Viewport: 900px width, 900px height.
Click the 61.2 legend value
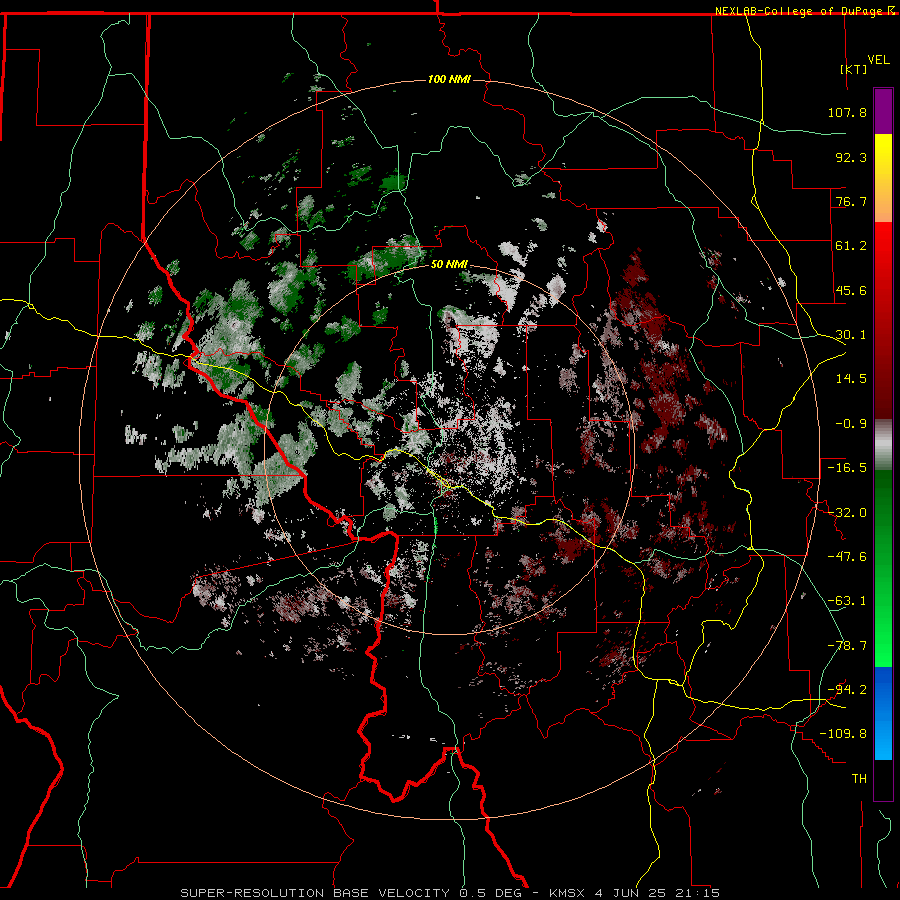[851, 246]
